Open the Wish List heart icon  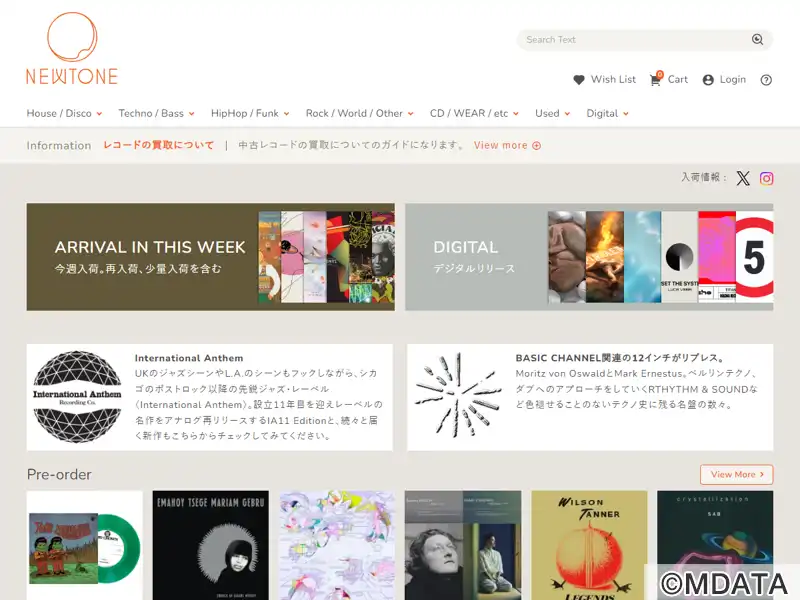(x=579, y=80)
